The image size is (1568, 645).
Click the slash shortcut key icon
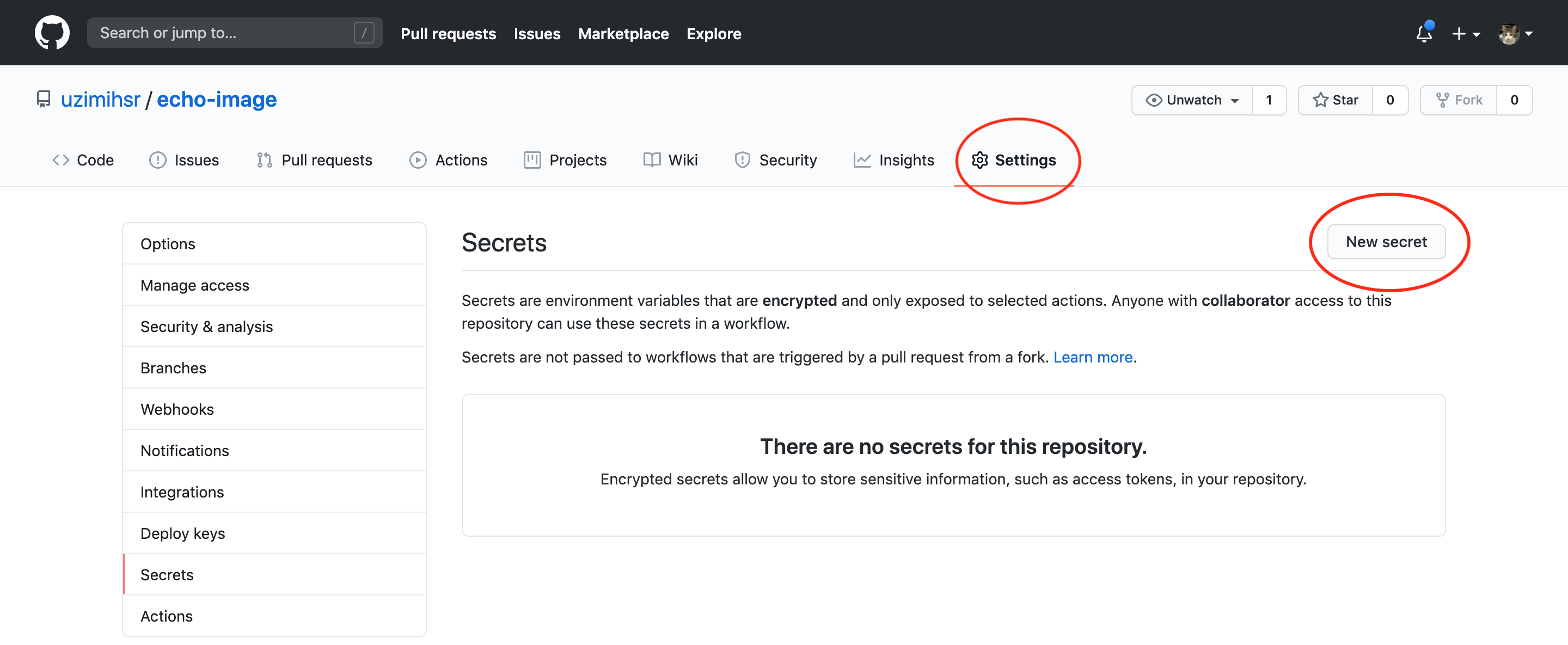(363, 33)
